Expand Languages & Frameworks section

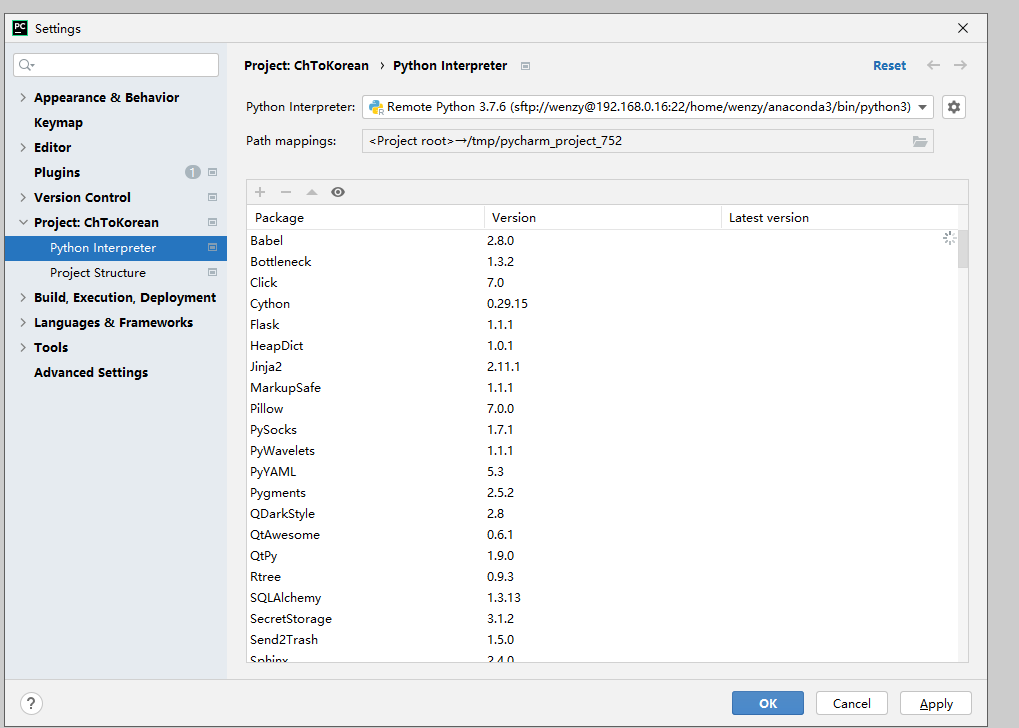(23, 322)
